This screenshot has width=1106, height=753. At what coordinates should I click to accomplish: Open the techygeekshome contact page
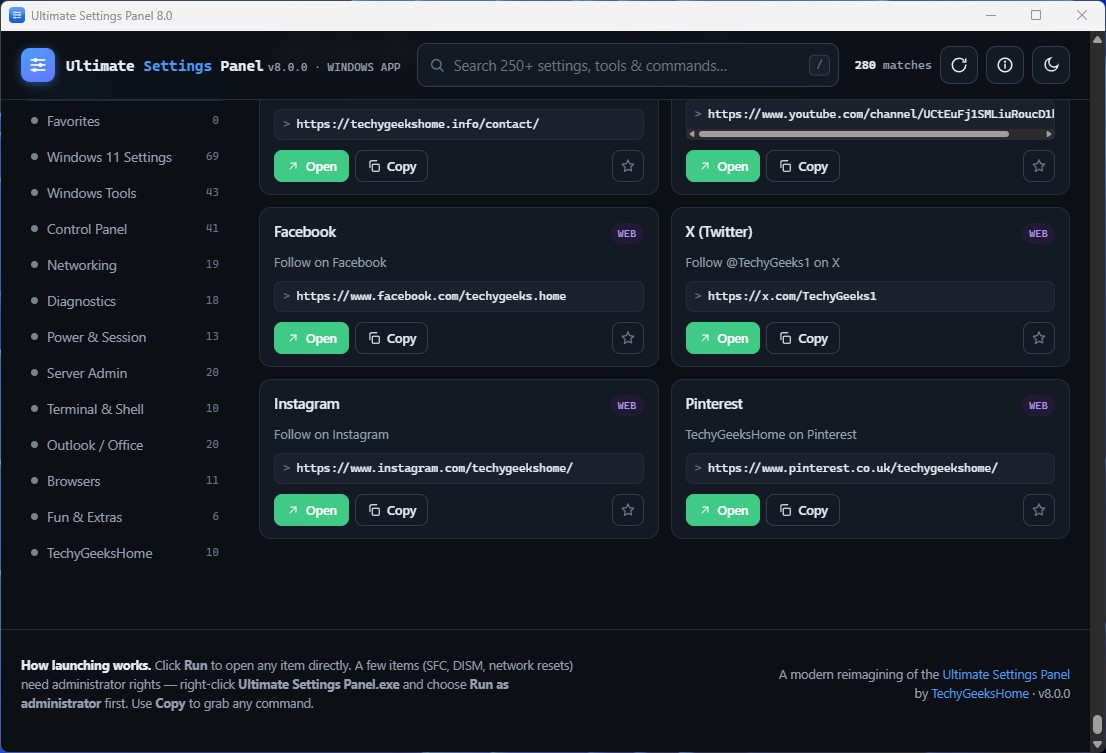click(311, 166)
